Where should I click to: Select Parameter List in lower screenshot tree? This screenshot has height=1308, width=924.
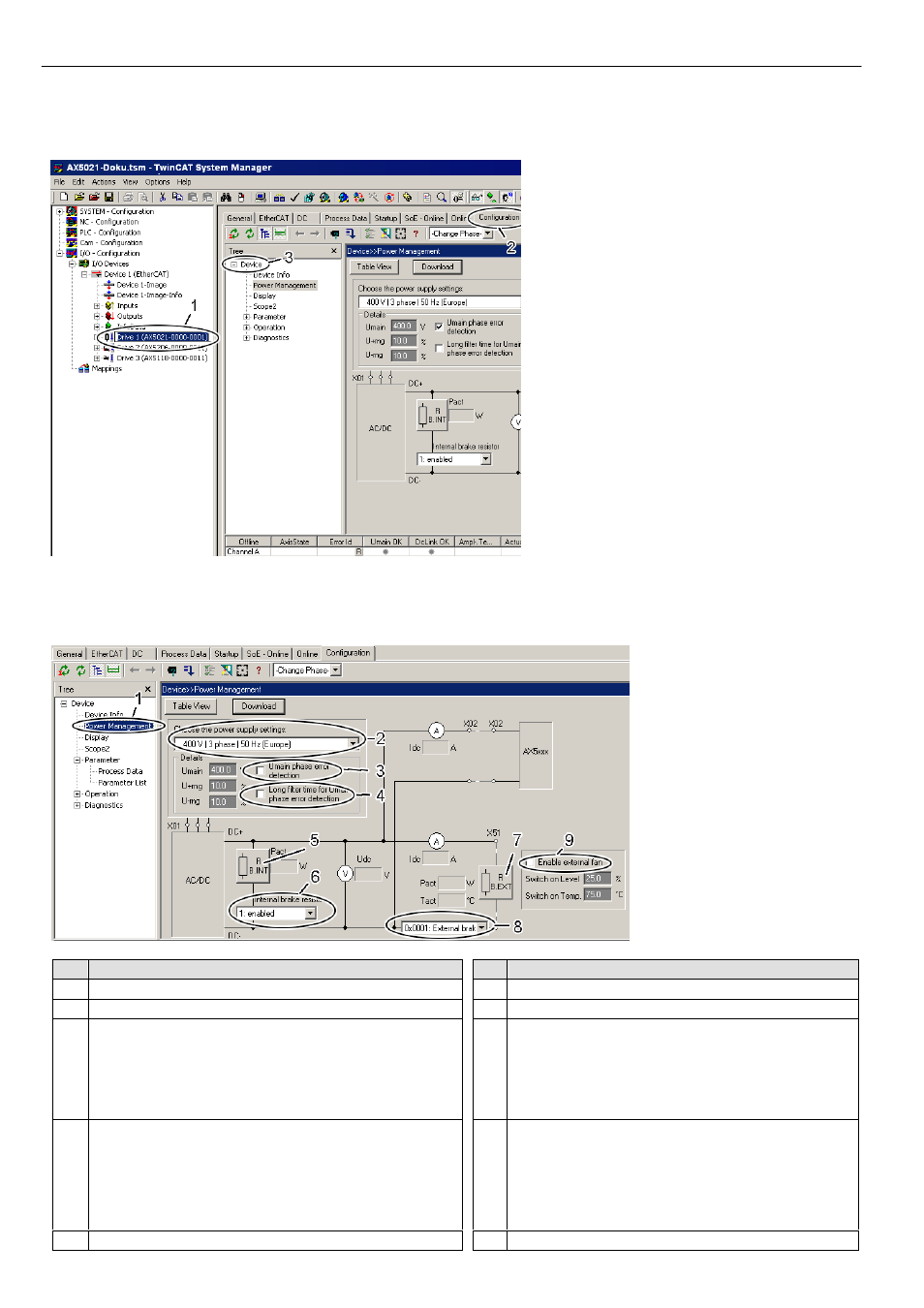[122, 783]
